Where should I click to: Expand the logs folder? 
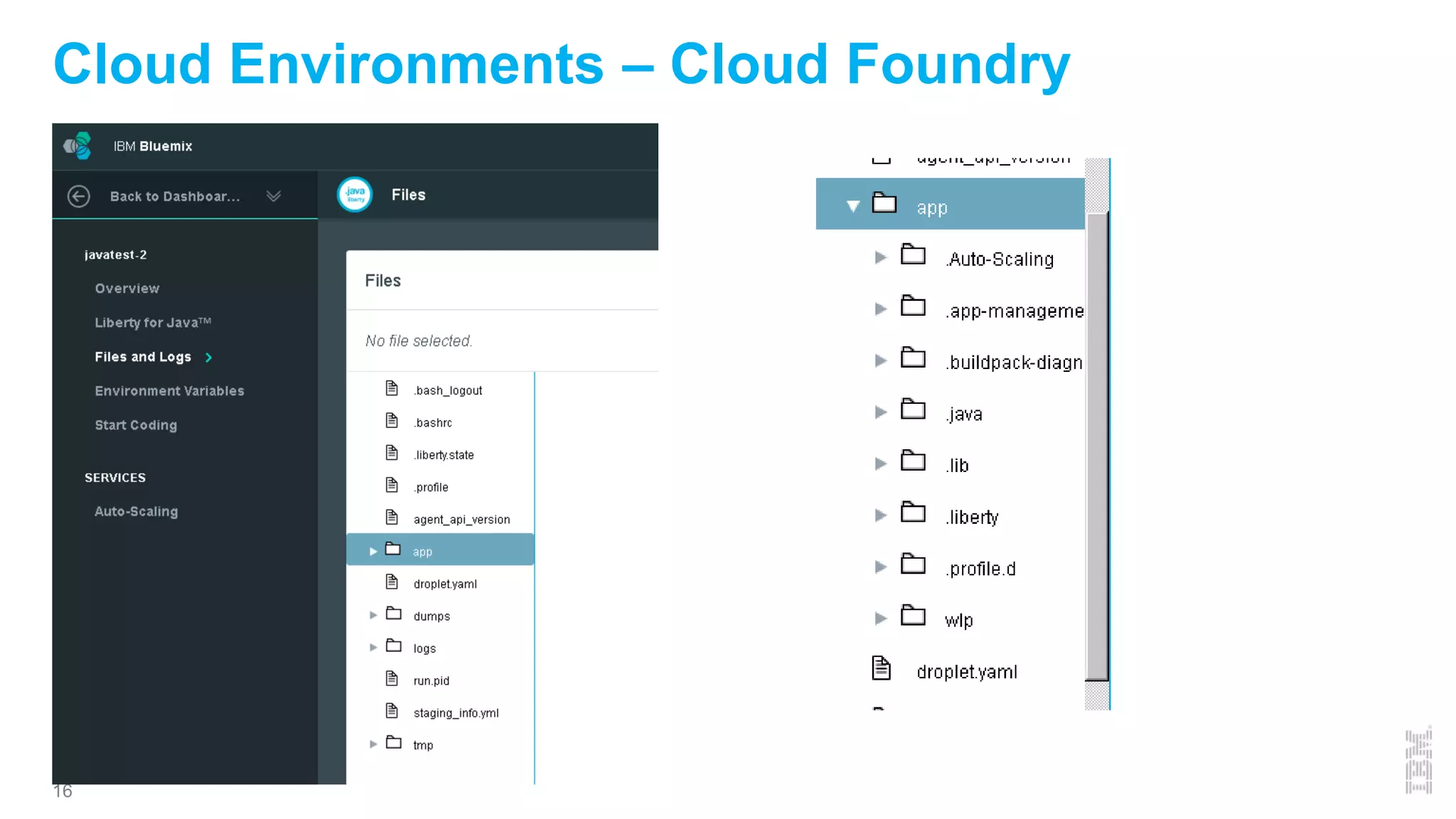click(373, 647)
